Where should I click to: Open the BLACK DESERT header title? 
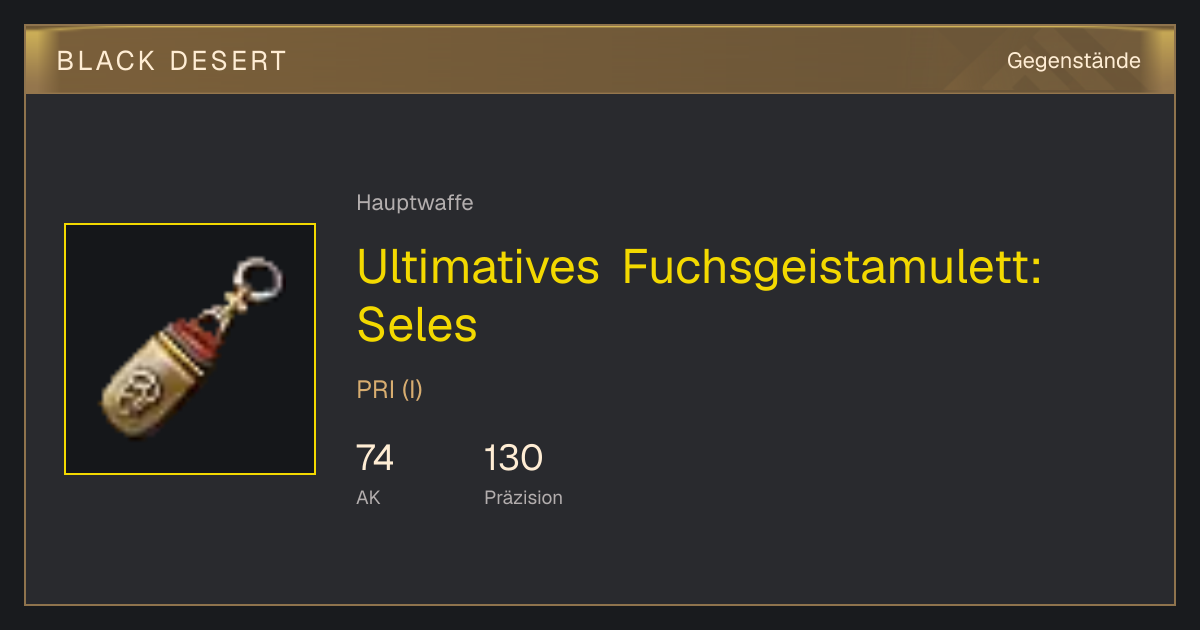point(172,61)
